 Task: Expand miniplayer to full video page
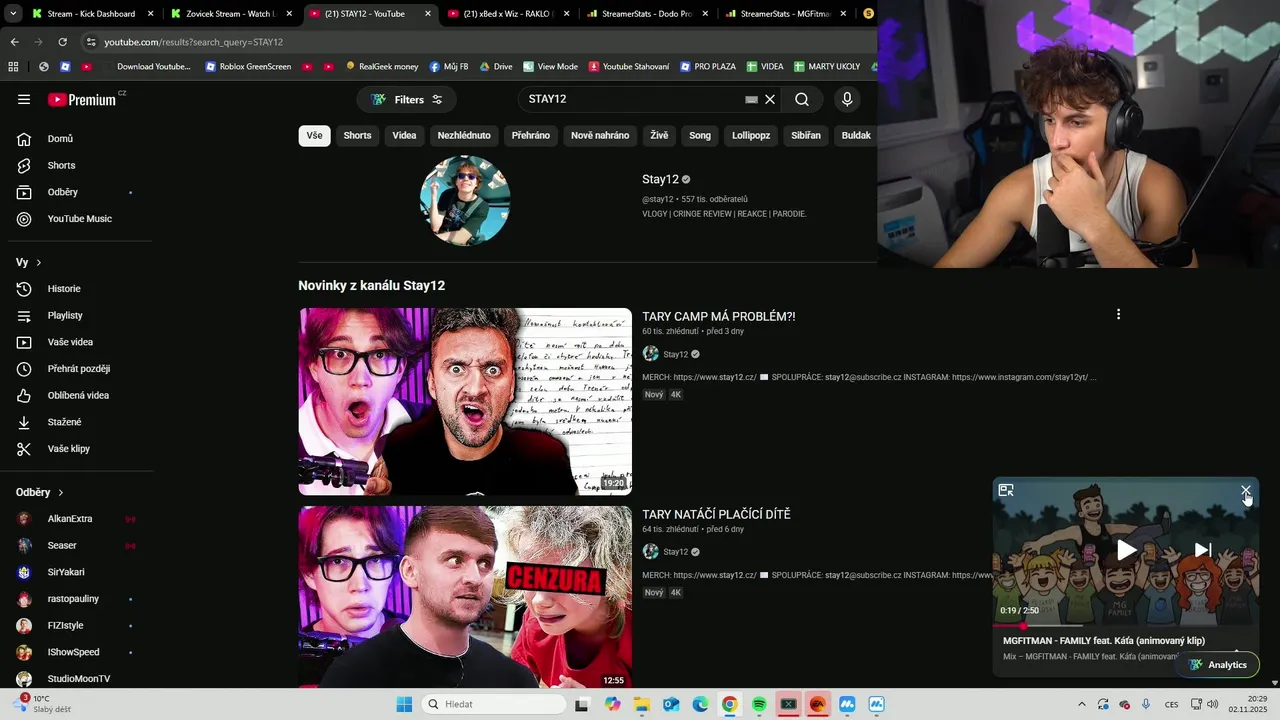click(x=1006, y=490)
